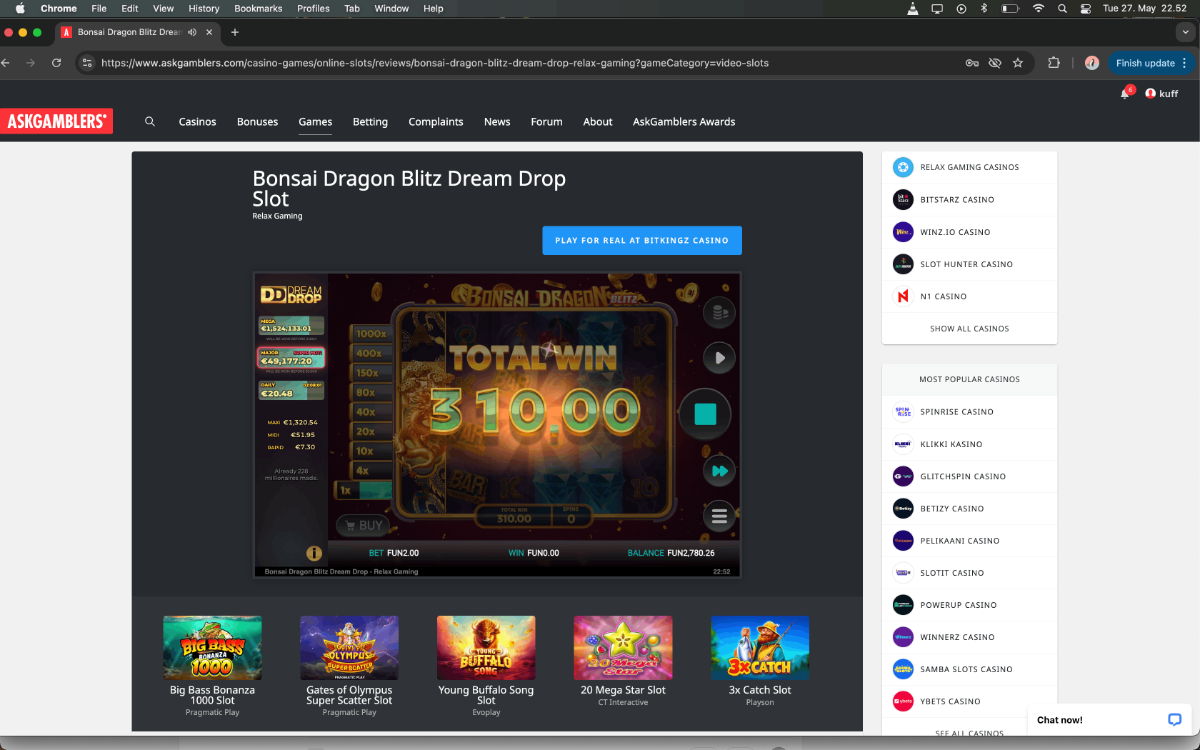Bookmark the page with the star icon
The width and height of the screenshot is (1200, 750).
click(x=1018, y=62)
